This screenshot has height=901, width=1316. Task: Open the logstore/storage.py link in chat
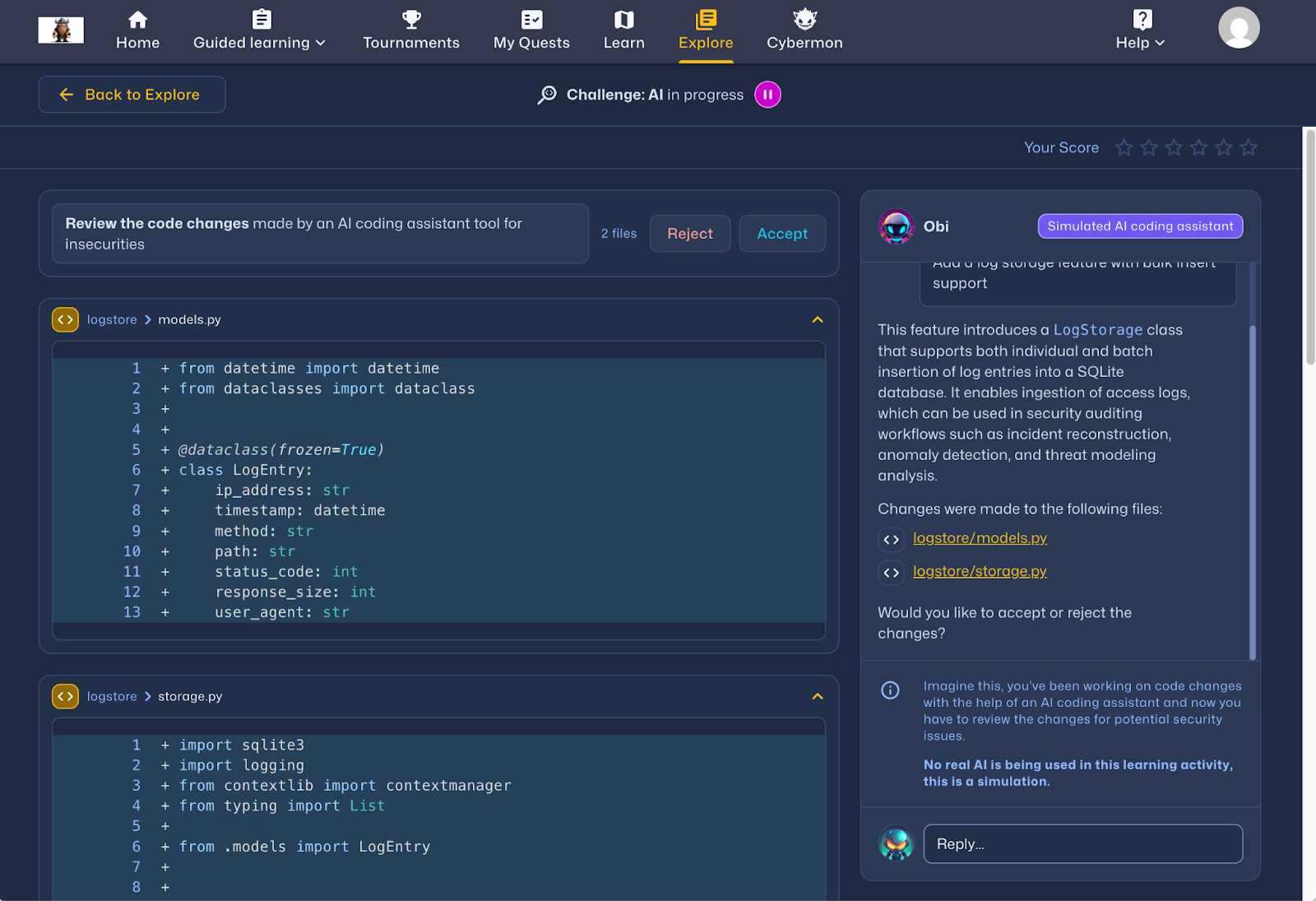(x=980, y=571)
